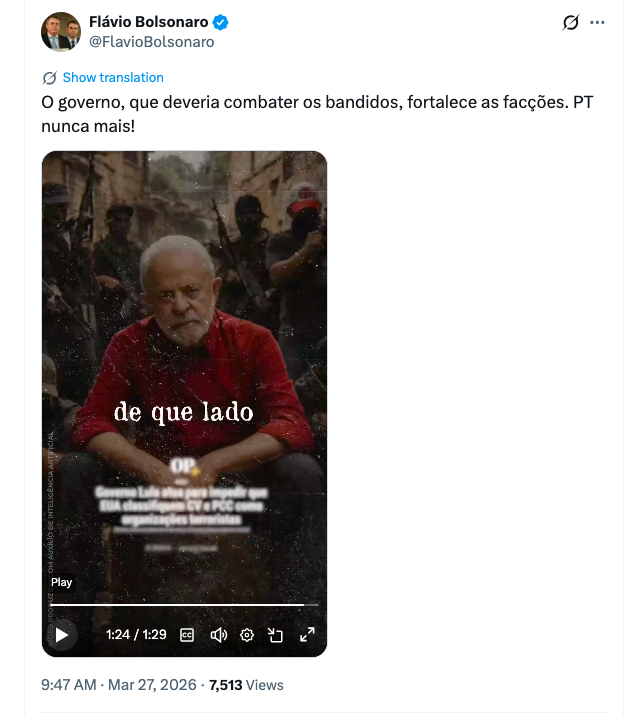Open the 9:47 AM · Mar 27, 2026 timestamp
Image resolution: width=637 pixels, height=716 pixels.
[x=119, y=685]
